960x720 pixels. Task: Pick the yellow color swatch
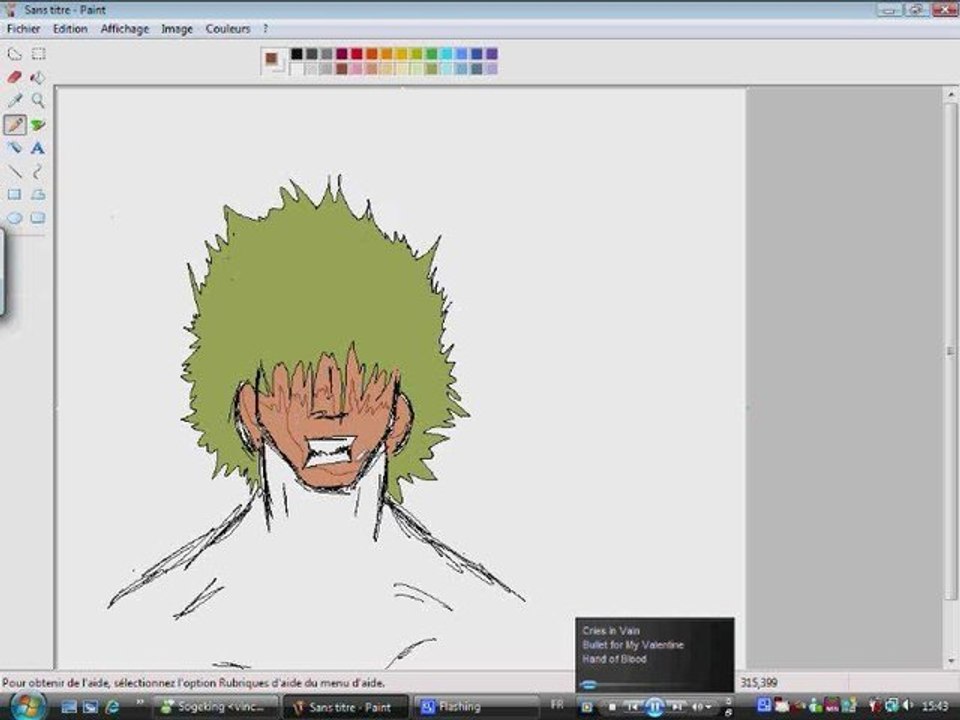click(401, 54)
